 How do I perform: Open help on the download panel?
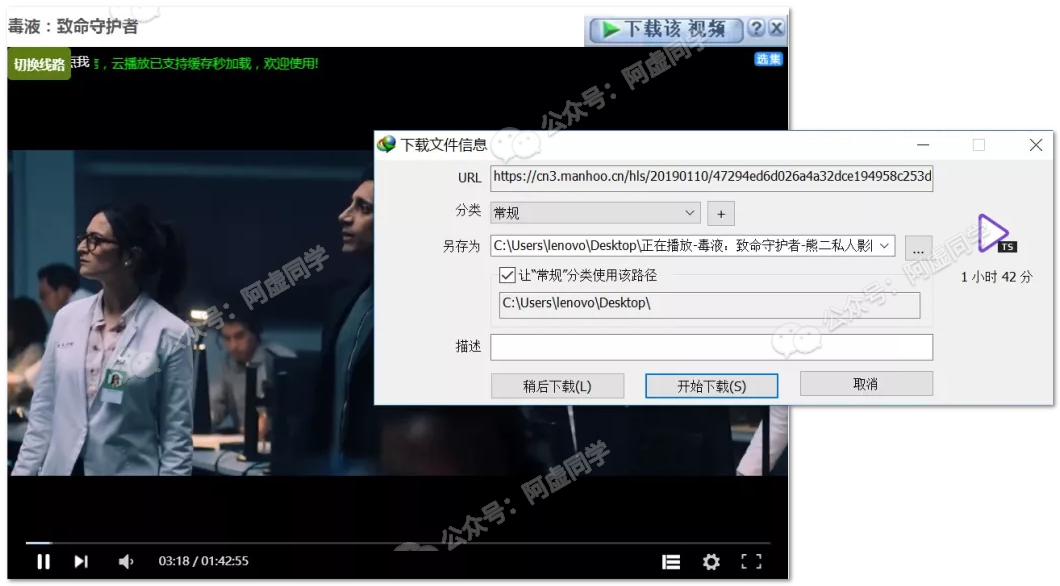757,28
